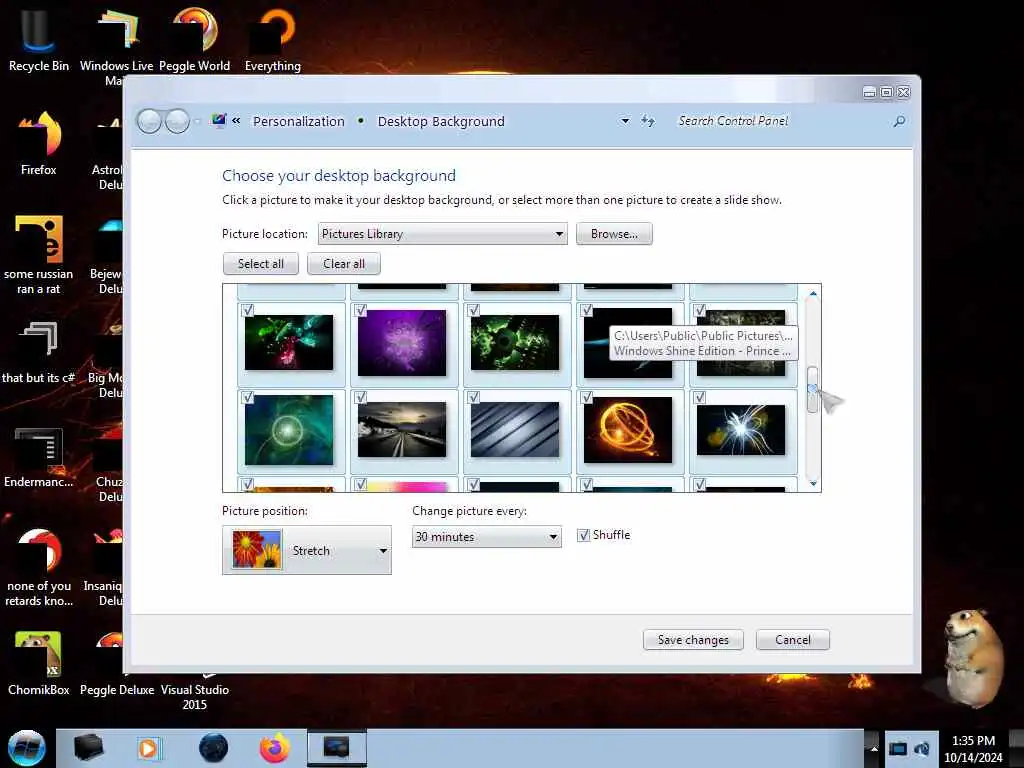
Task: Click the wallpaper list scrollbar thumb
Action: tap(812, 389)
